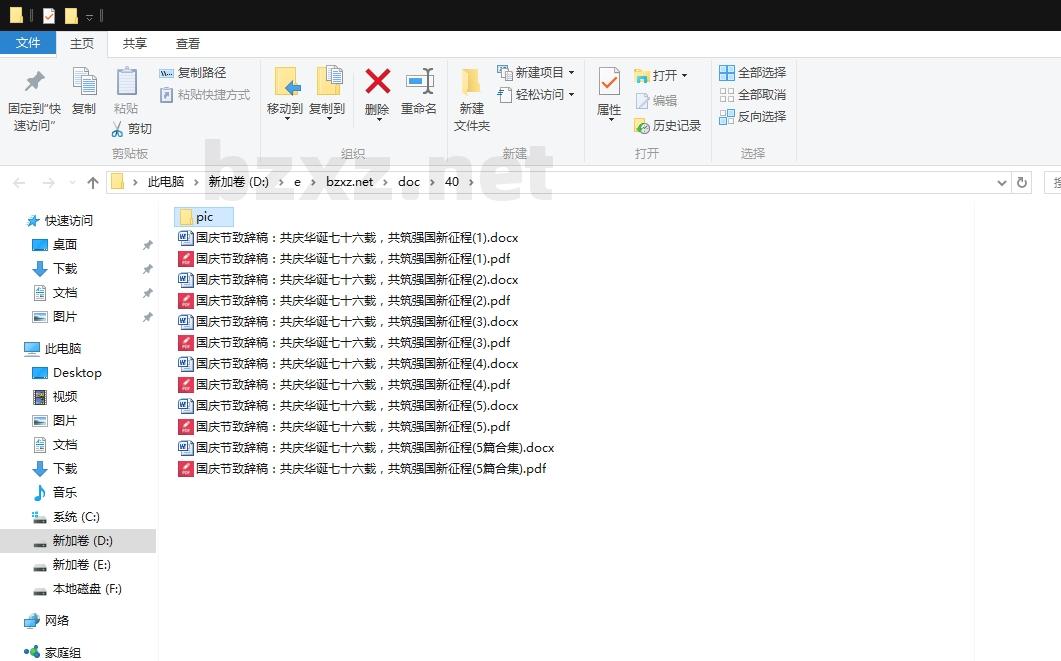Pin to Quick Access using pushpin icon
The height and width of the screenshot is (661, 1061).
[34, 83]
